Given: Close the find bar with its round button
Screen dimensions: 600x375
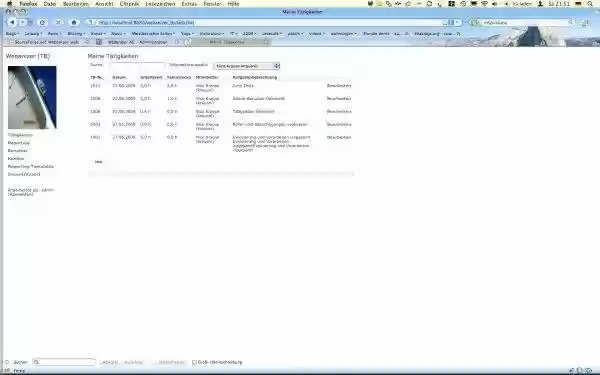Looking at the screenshot, I should 7,362.
